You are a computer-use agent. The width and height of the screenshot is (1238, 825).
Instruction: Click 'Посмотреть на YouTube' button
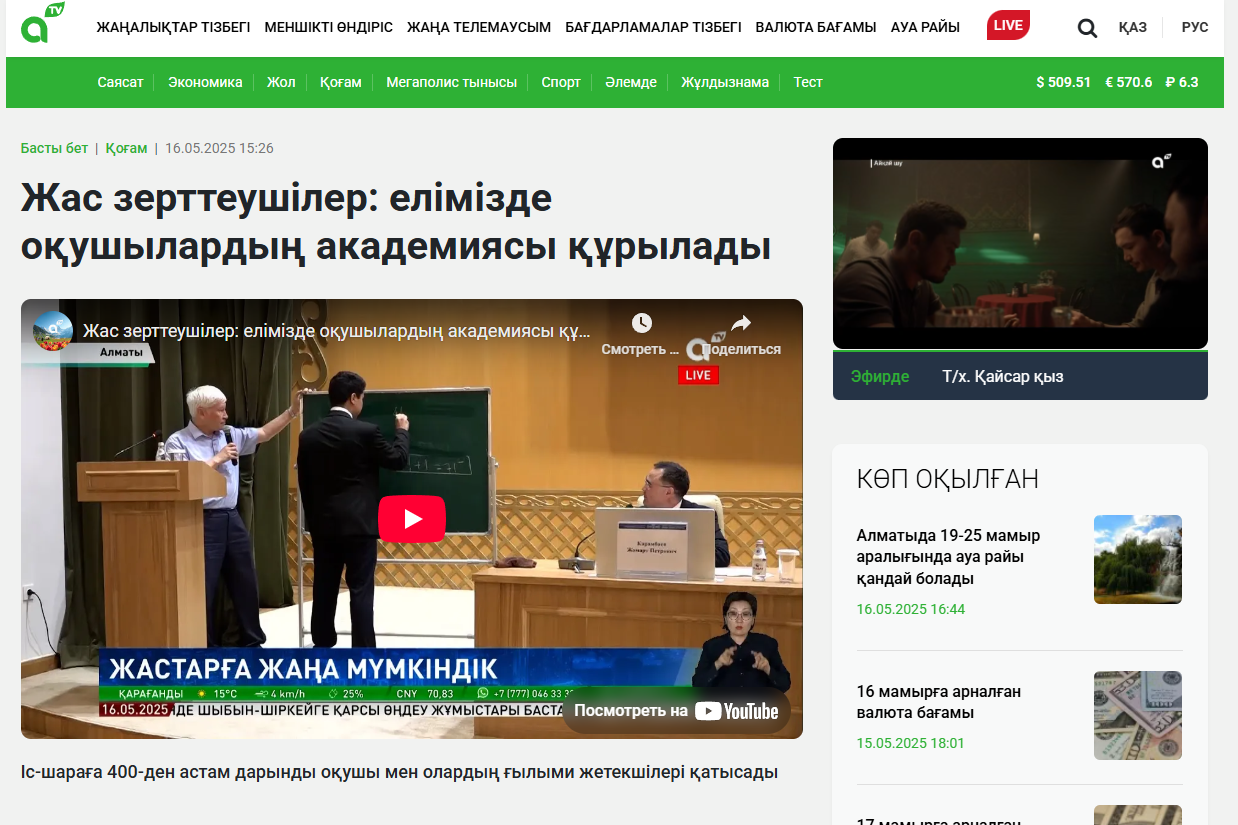676,711
